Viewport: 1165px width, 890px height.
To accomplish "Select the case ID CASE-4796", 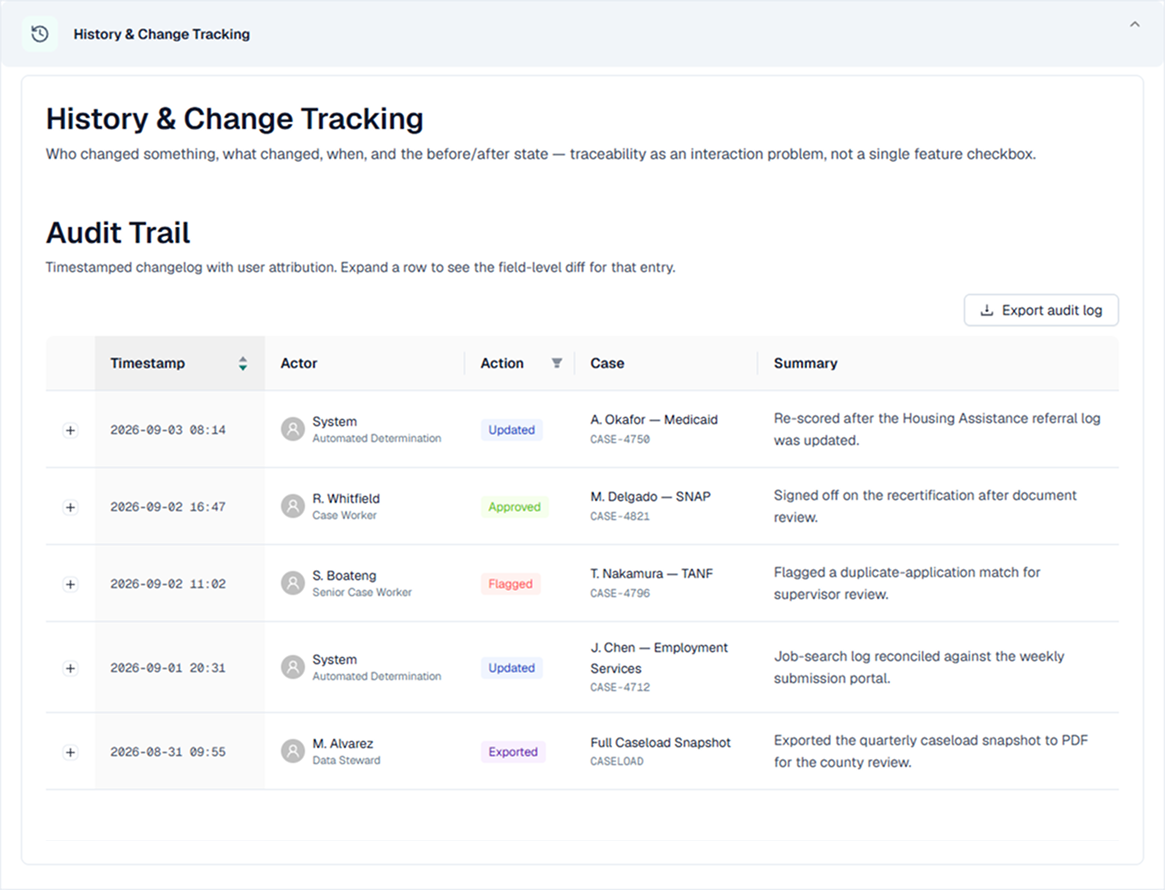I will [x=620, y=594].
